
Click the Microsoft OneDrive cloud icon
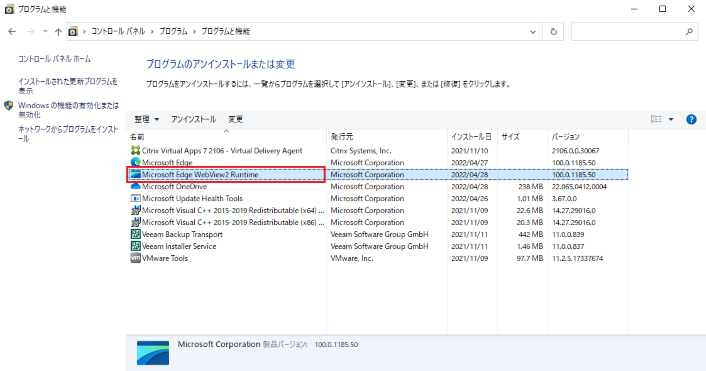pos(135,186)
